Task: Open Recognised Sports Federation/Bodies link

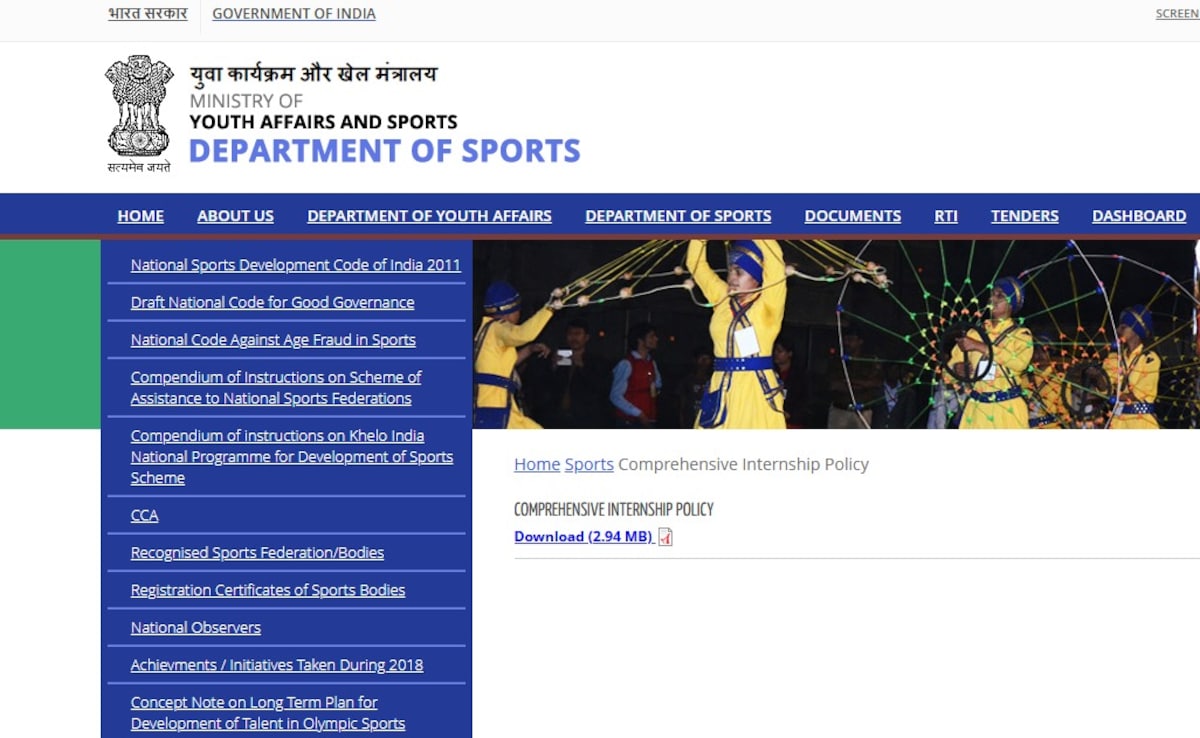Action: pos(257,553)
